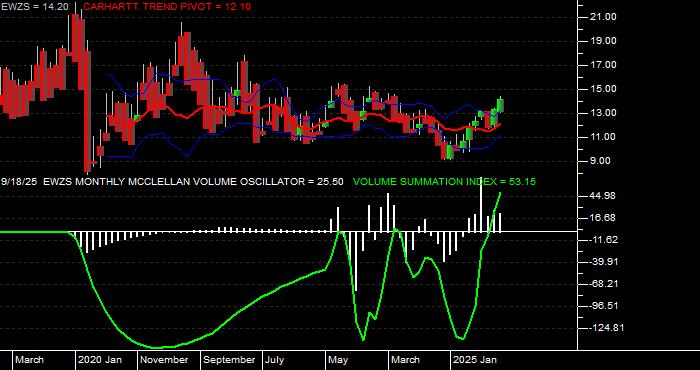Select the 11.00 price axis value
700x370 pixels.
tap(603, 137)
